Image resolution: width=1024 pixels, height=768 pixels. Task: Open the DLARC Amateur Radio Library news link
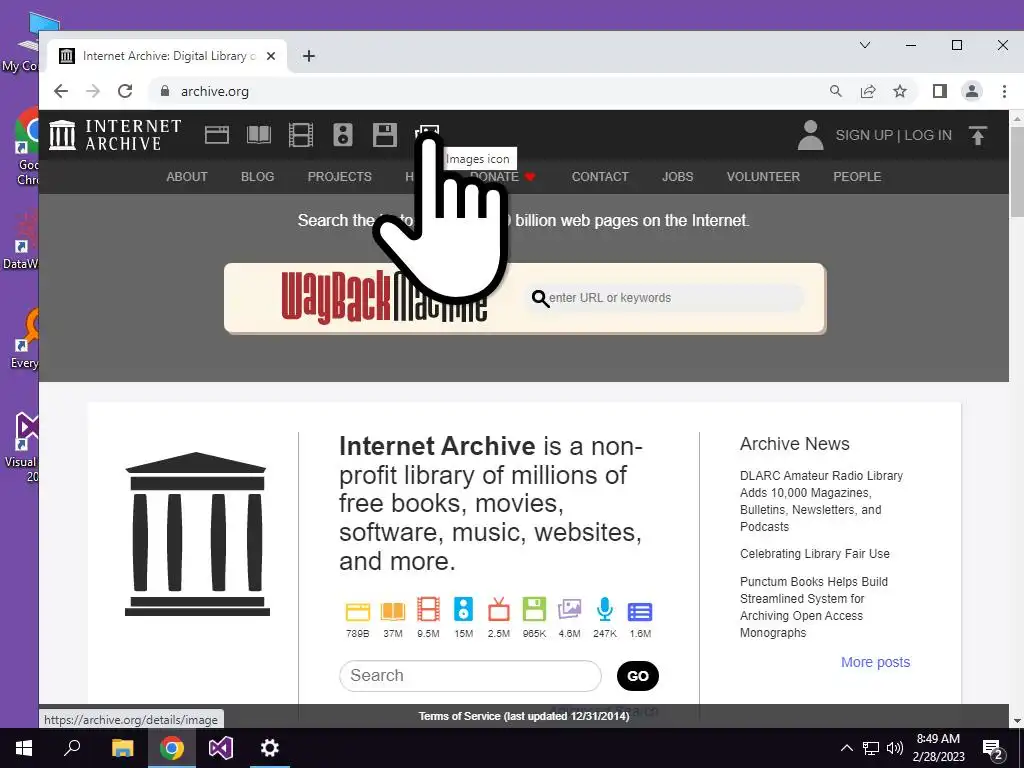click(821, 501)
